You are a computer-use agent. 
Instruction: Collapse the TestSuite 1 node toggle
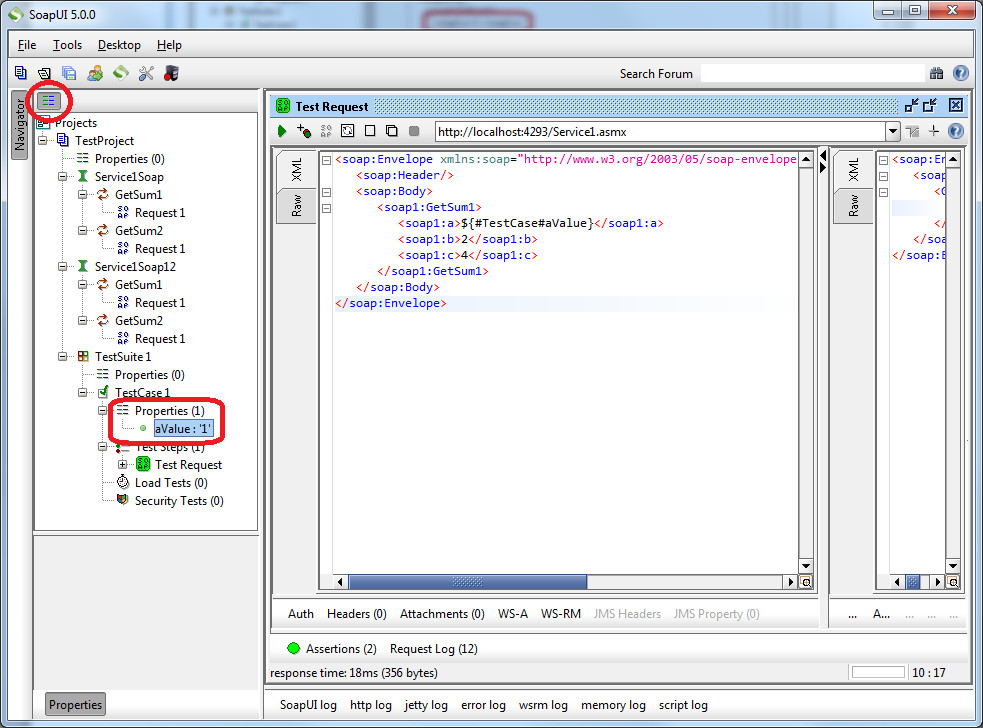[x=63, y=356]
